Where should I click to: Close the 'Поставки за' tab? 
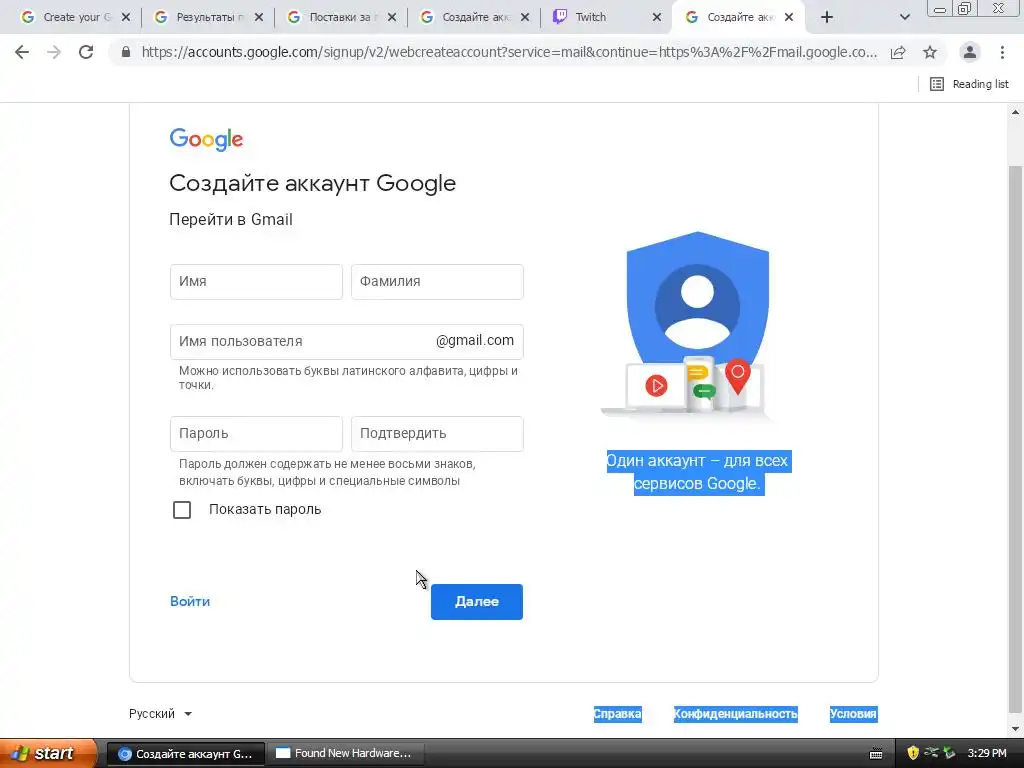point(392,17)
